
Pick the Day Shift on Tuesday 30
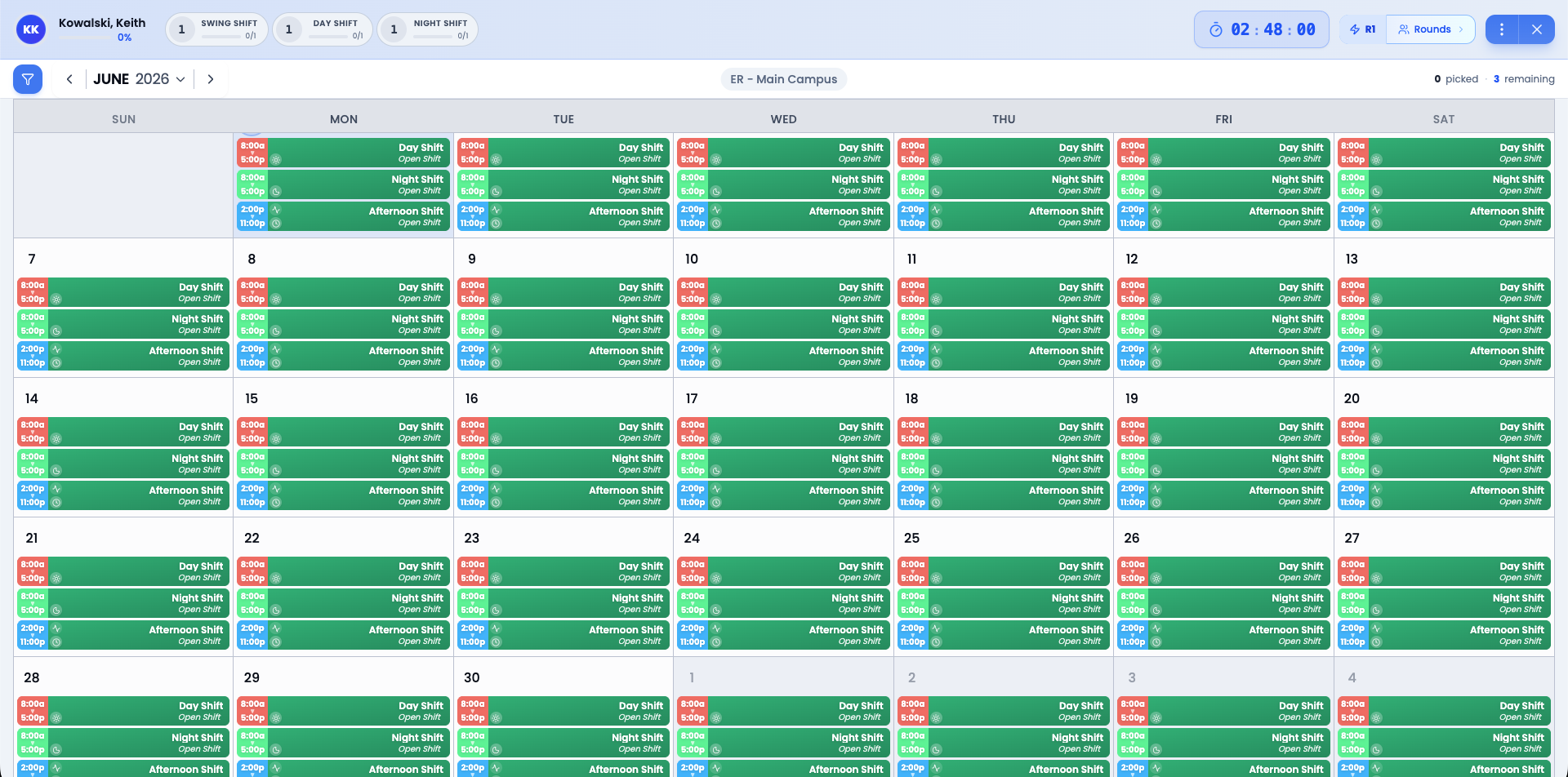click(563, 711)
